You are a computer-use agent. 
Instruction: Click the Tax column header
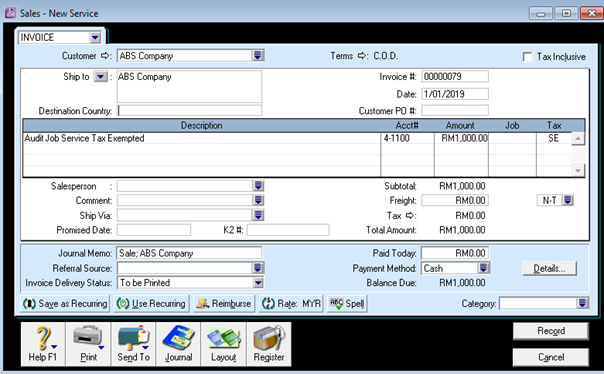click(x=554, y=126)
